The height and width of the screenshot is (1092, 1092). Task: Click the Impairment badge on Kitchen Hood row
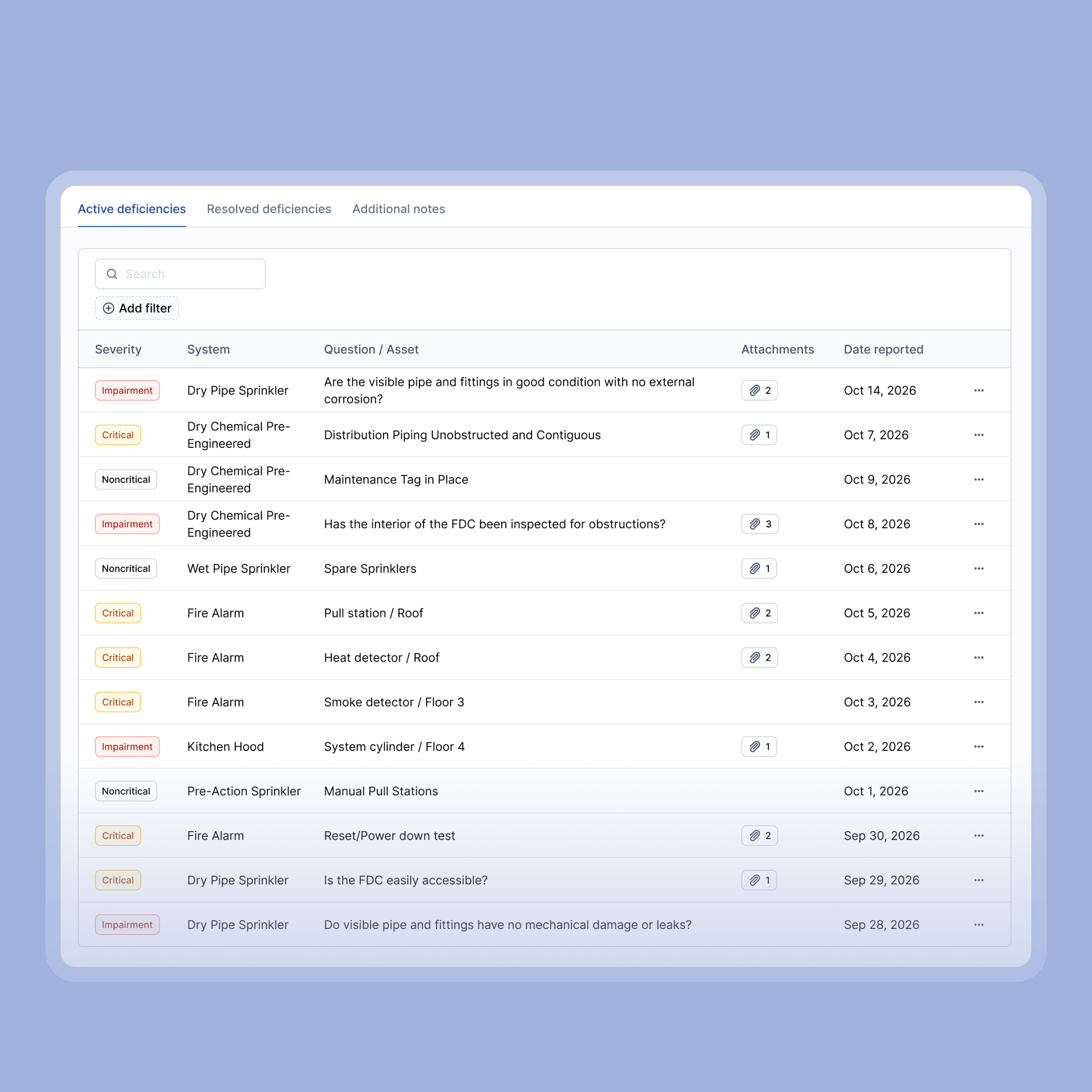(127, 746)
